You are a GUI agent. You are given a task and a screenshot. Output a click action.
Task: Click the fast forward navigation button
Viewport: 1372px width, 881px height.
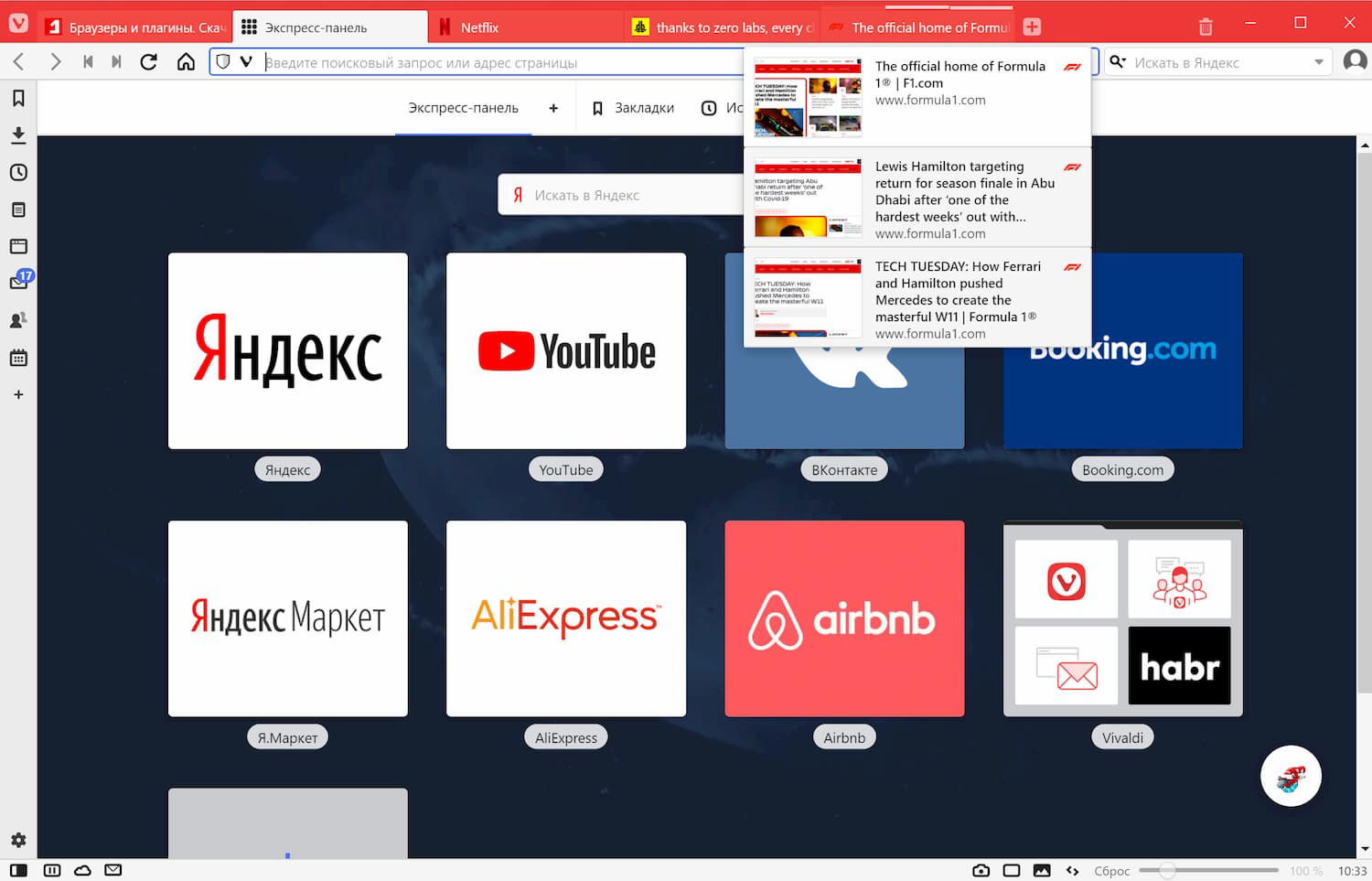click(116, 62)
